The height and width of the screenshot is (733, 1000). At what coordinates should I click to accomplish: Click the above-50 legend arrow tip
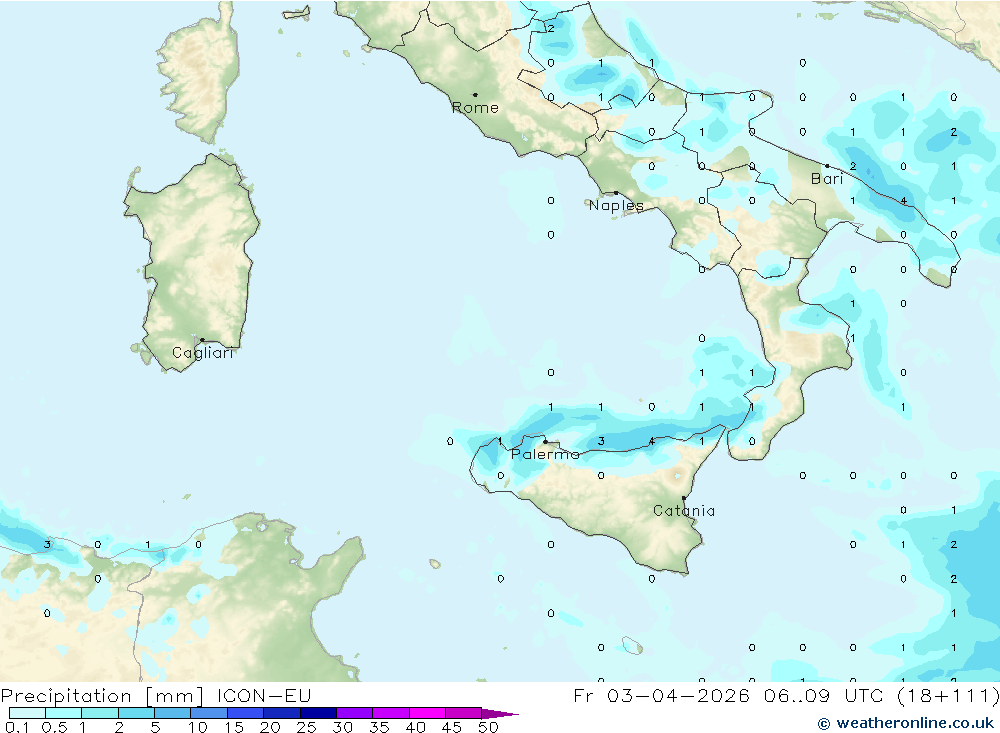click(501, 714)
